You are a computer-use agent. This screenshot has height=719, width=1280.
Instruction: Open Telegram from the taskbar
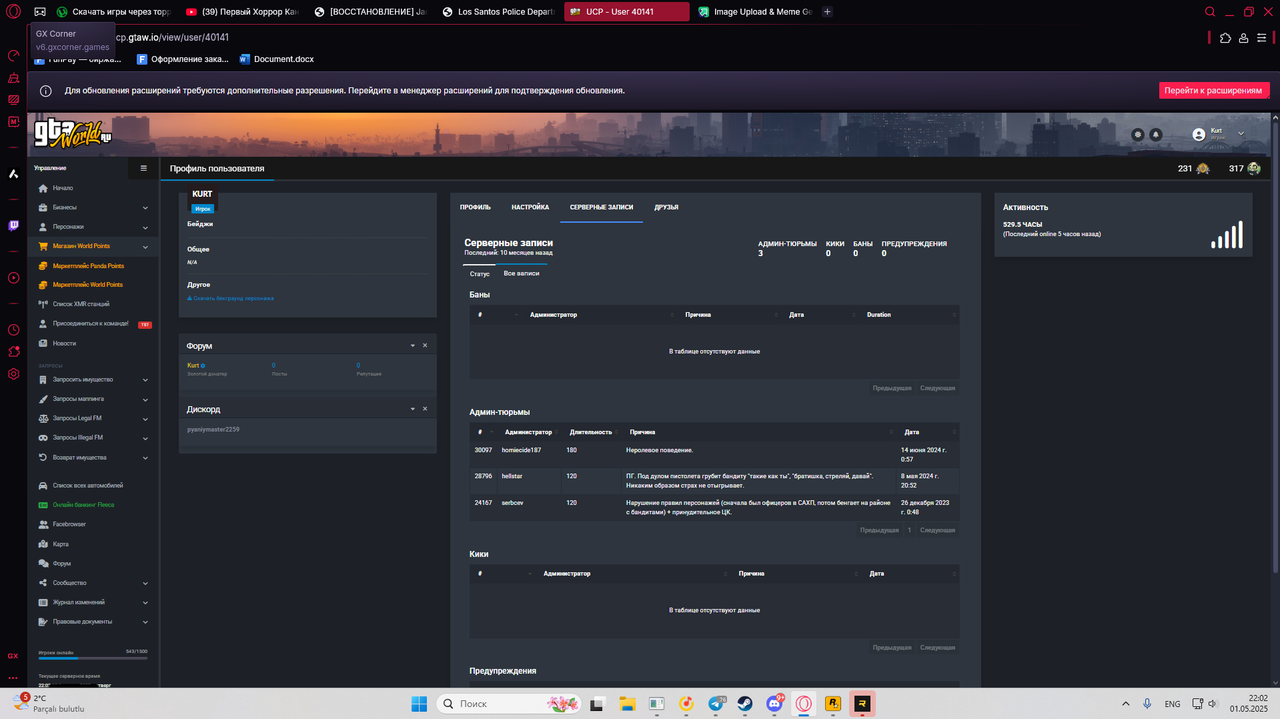click(716, 704)
